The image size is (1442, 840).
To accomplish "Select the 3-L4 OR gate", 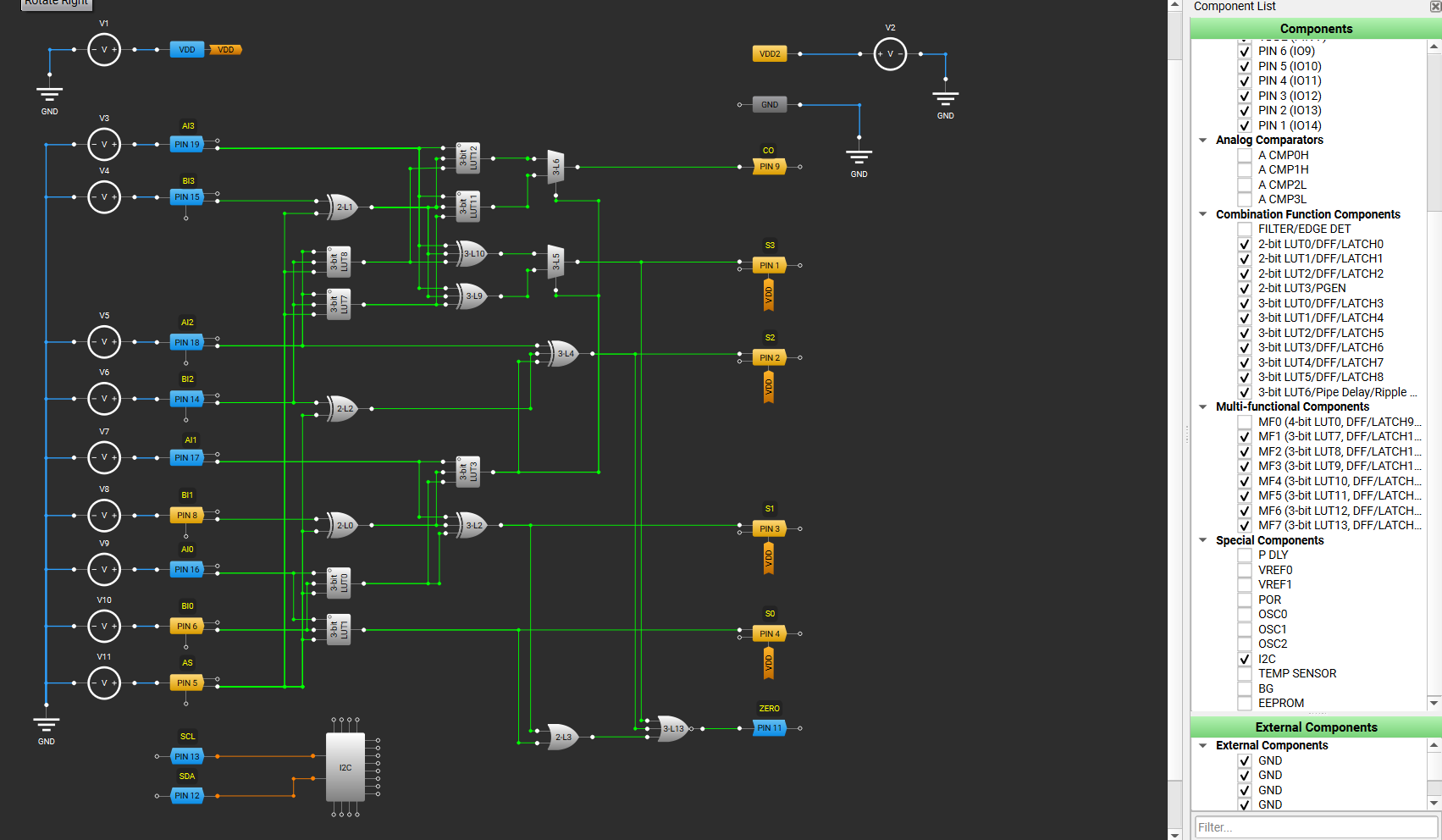I will tap(564, 353).
